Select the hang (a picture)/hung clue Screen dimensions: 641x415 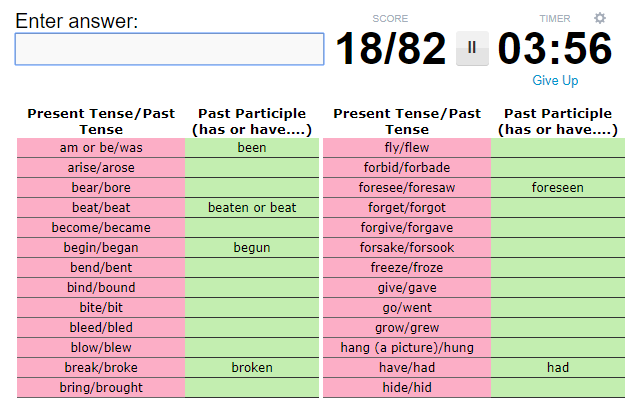(407, 348)
